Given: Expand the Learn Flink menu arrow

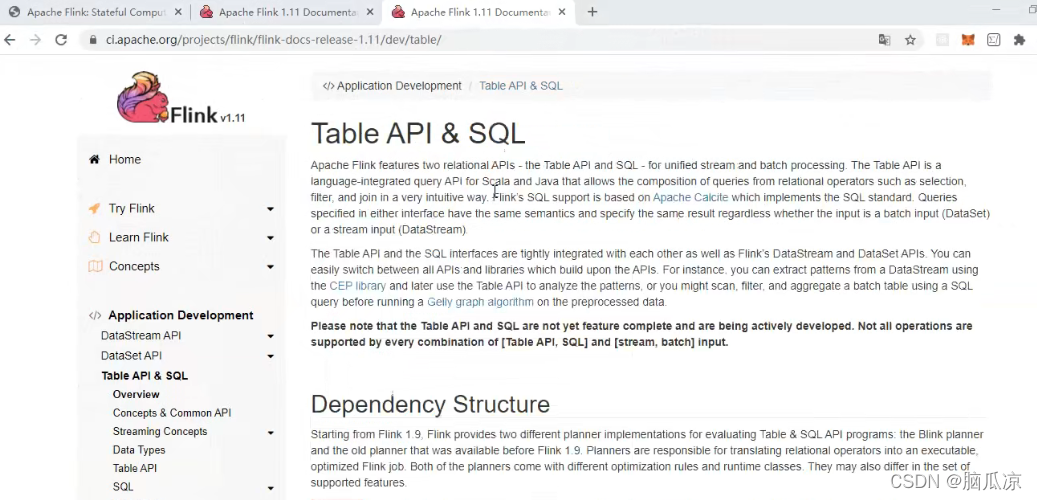Looking at the screenshot, I should click(x=270, y=237).
